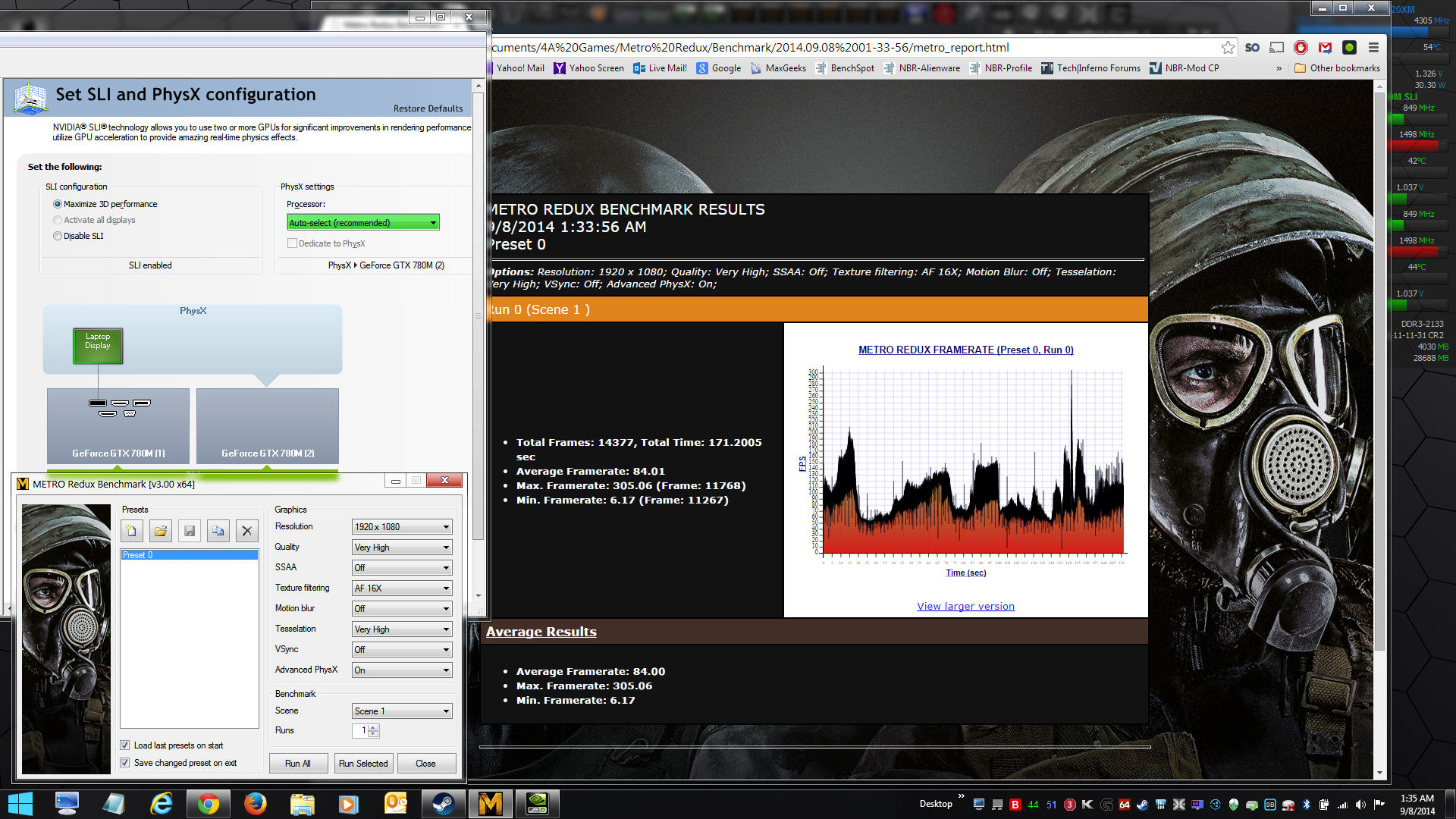Increase the Runs stepper value
The height and width of the screenshot is (819, 1456).
(x=372, y=727)
